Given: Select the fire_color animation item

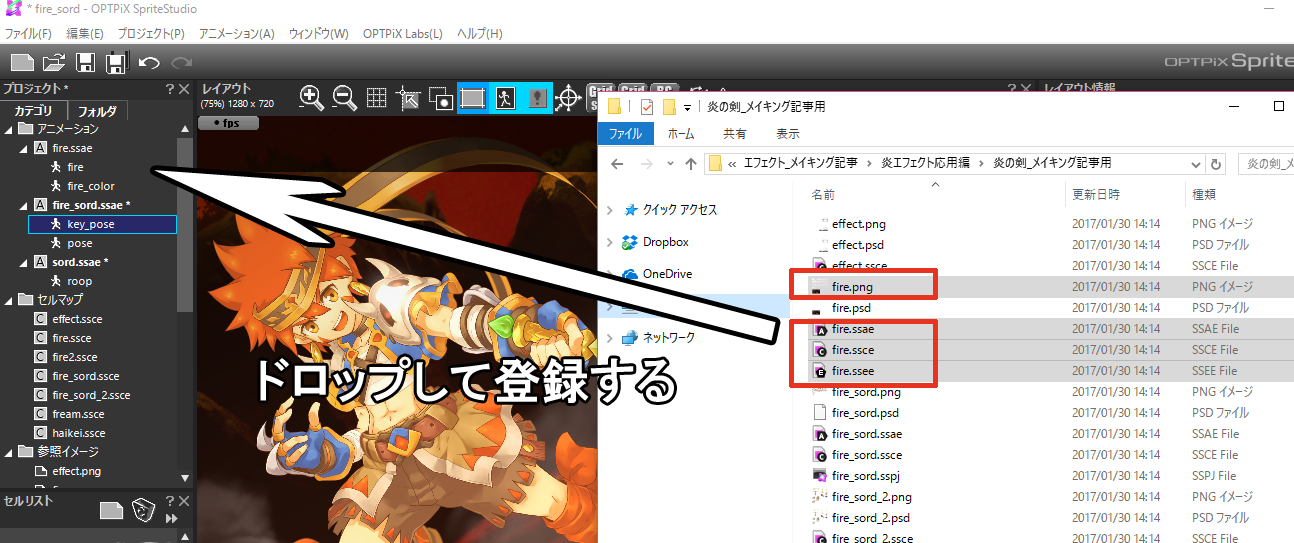Looking at the screenshot, I should [x=90, y=186].
